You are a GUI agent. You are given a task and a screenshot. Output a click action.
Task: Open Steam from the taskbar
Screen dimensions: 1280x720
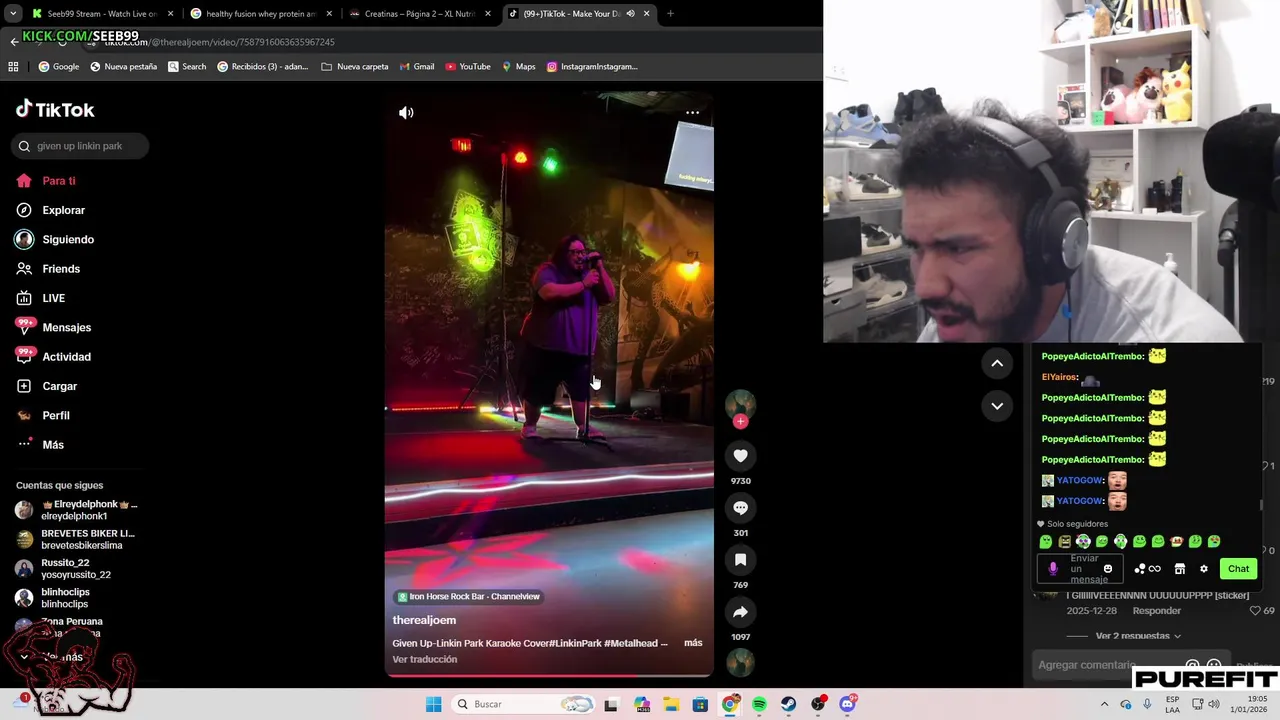(789, 704)
